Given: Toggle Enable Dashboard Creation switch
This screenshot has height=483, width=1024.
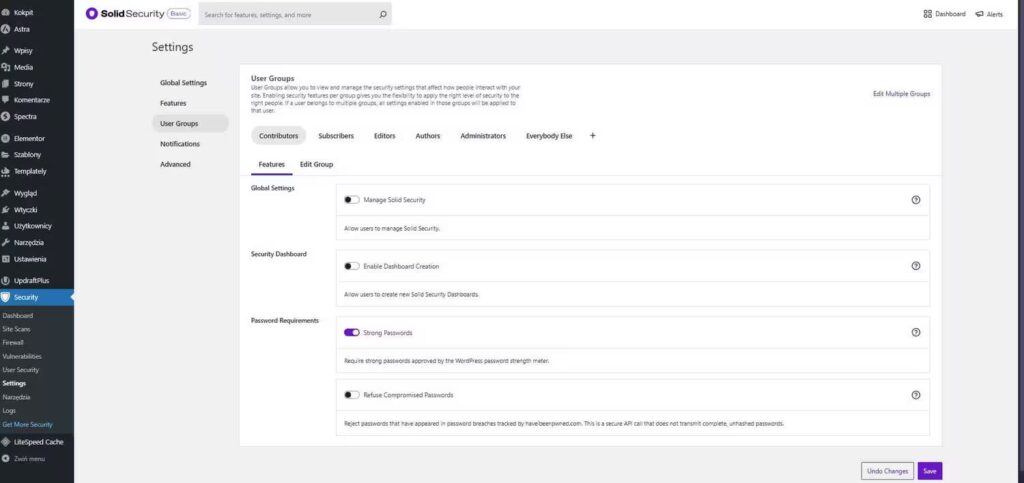Looking at the screenshot, I should [351, 266].
